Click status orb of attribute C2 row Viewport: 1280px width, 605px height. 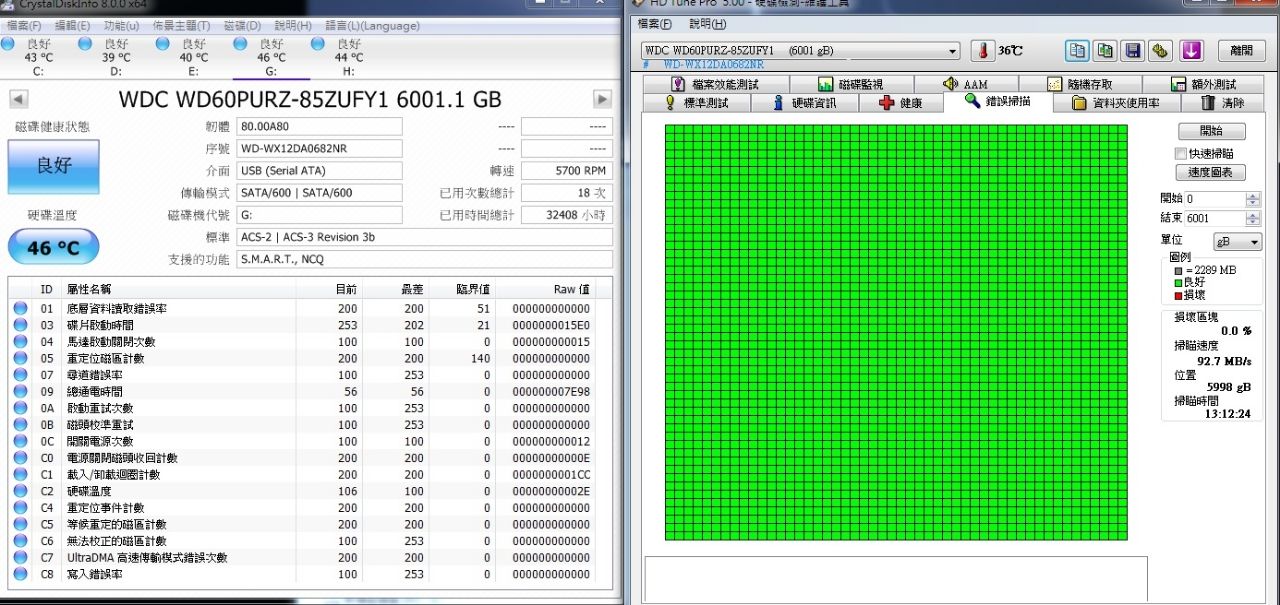click(x=20, y=491)
